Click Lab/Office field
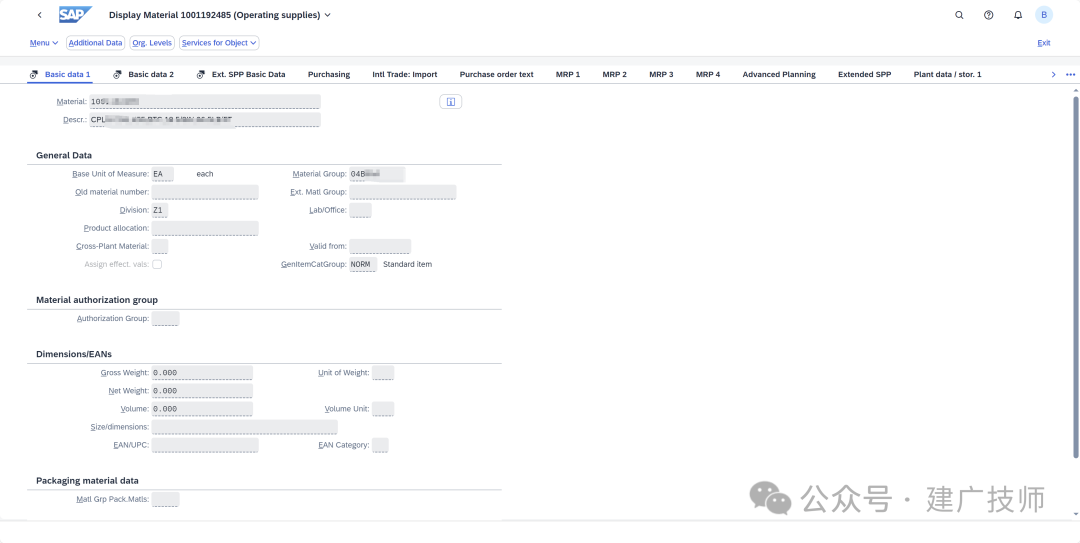Viewport: 1080px width, 543px height. [360, 210]
